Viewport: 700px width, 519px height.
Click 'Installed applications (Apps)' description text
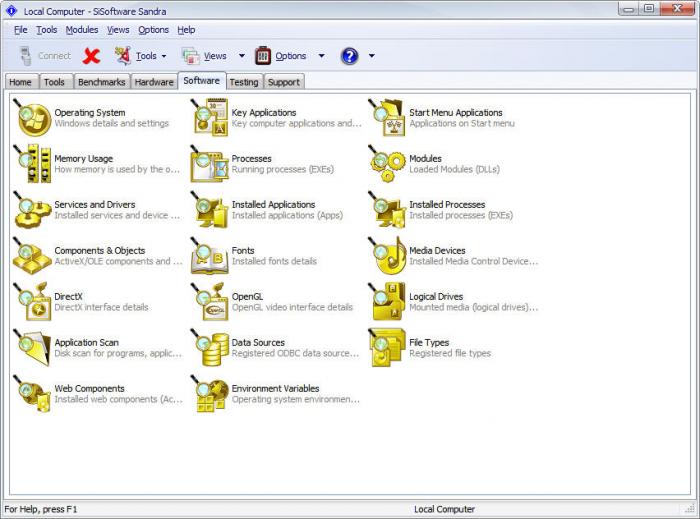click(x=287, y=216)
